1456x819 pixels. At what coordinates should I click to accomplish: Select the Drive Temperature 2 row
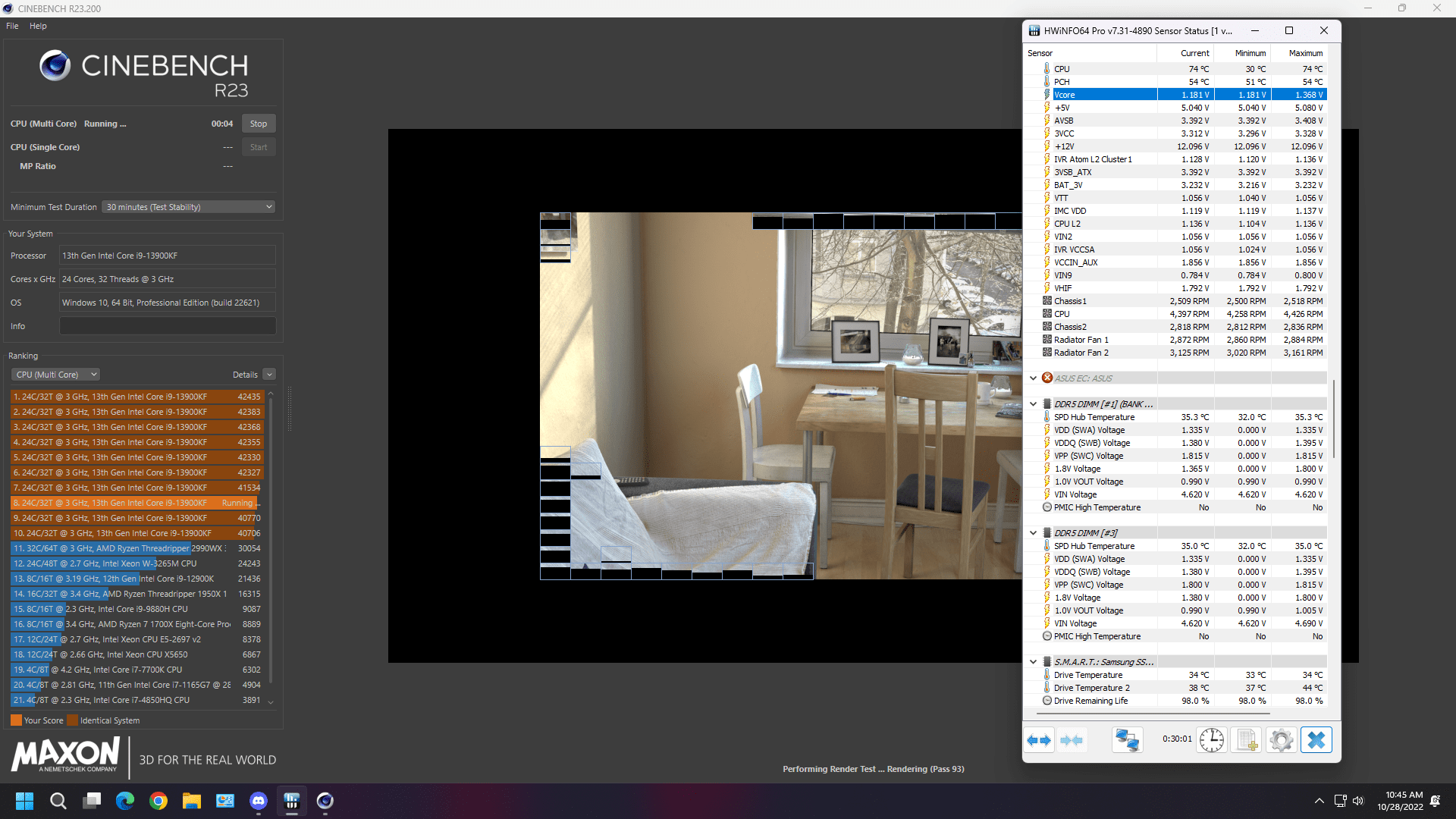pyautogui.click(x=1175, y=688)
